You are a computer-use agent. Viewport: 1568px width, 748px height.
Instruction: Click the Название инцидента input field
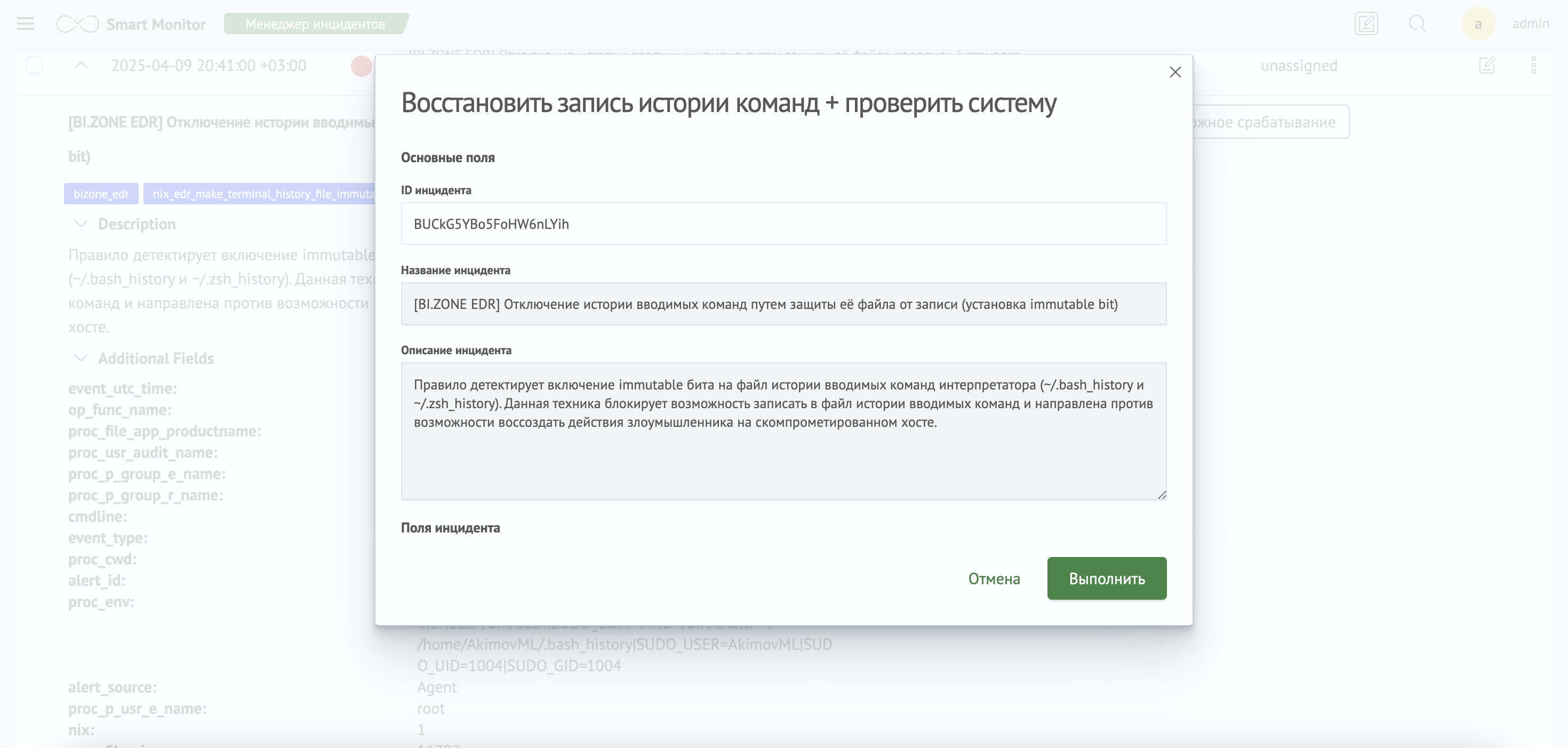(783, 304)
